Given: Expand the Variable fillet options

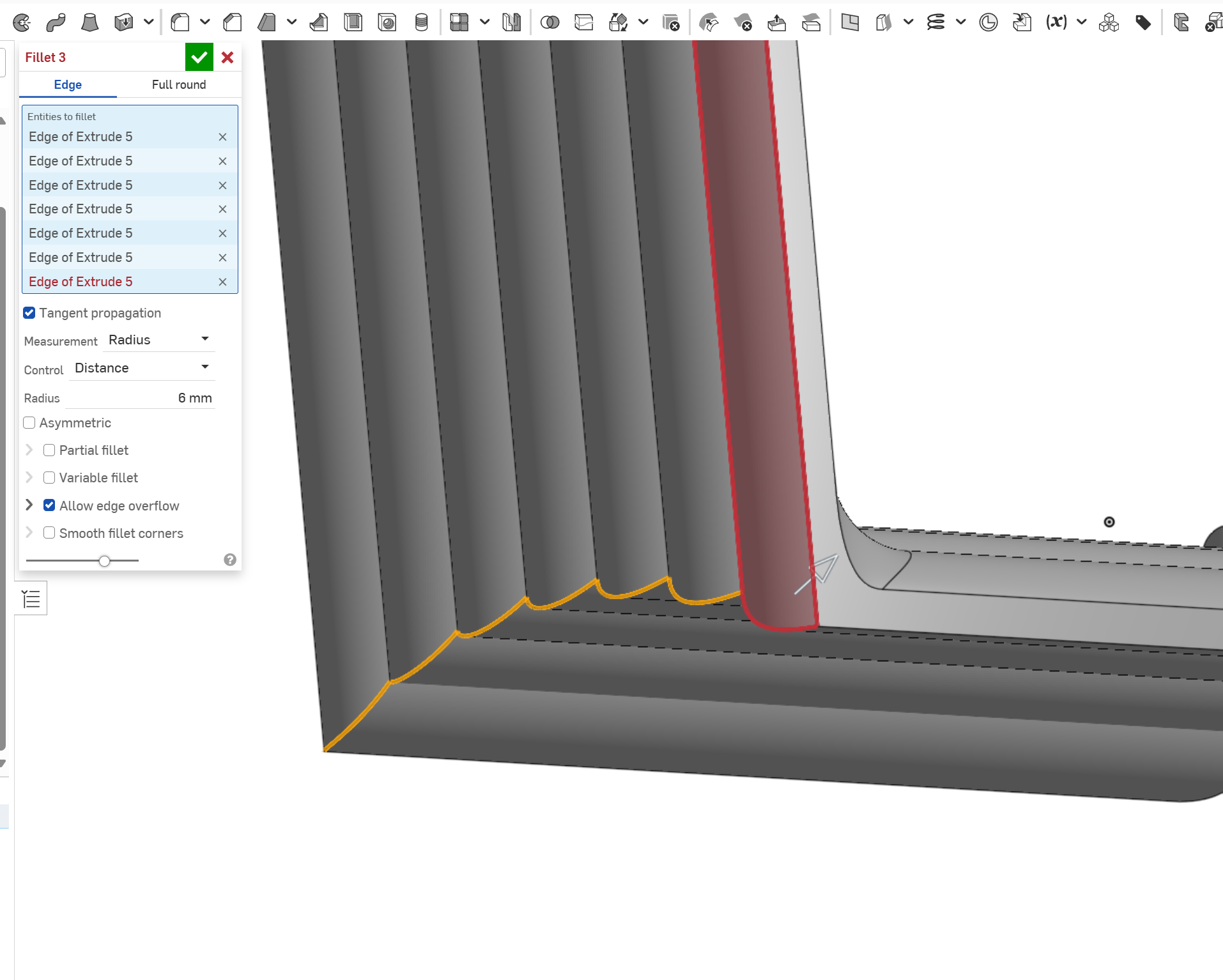Looking at the screenshot, I should [x=29, y=477].
